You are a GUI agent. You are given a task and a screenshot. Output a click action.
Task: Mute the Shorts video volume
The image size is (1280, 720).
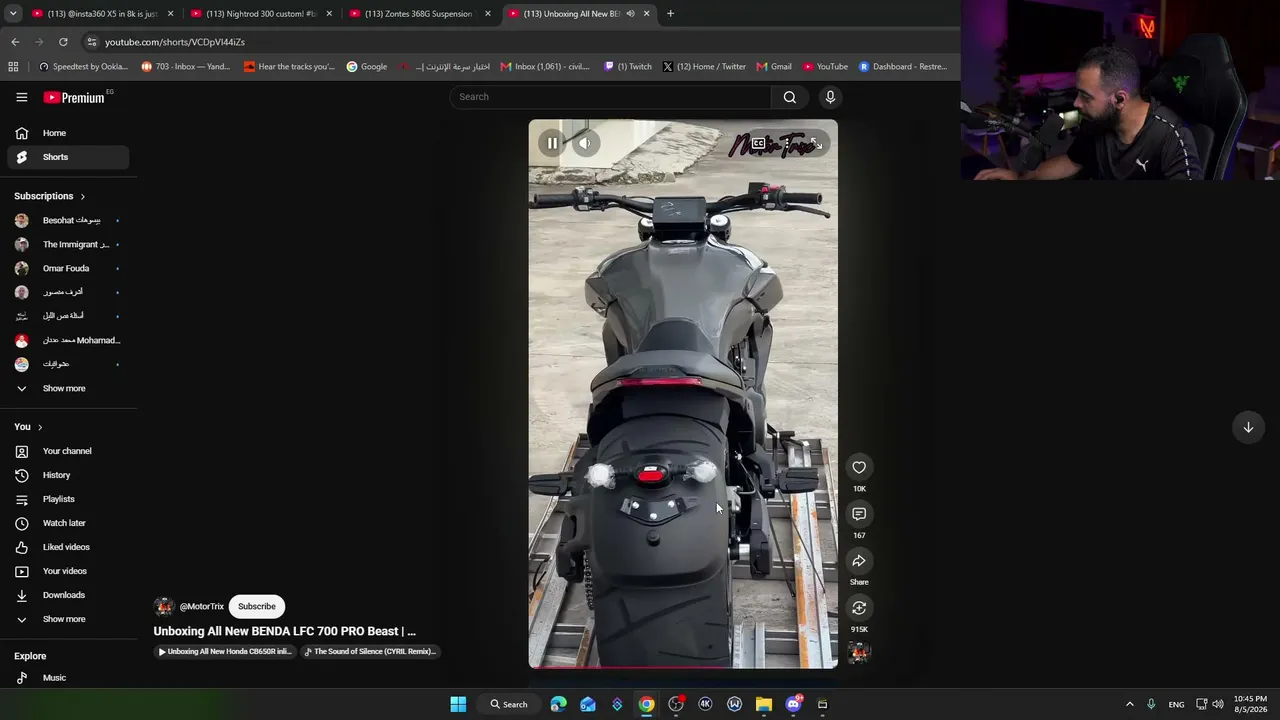click(x=585, y=143)
